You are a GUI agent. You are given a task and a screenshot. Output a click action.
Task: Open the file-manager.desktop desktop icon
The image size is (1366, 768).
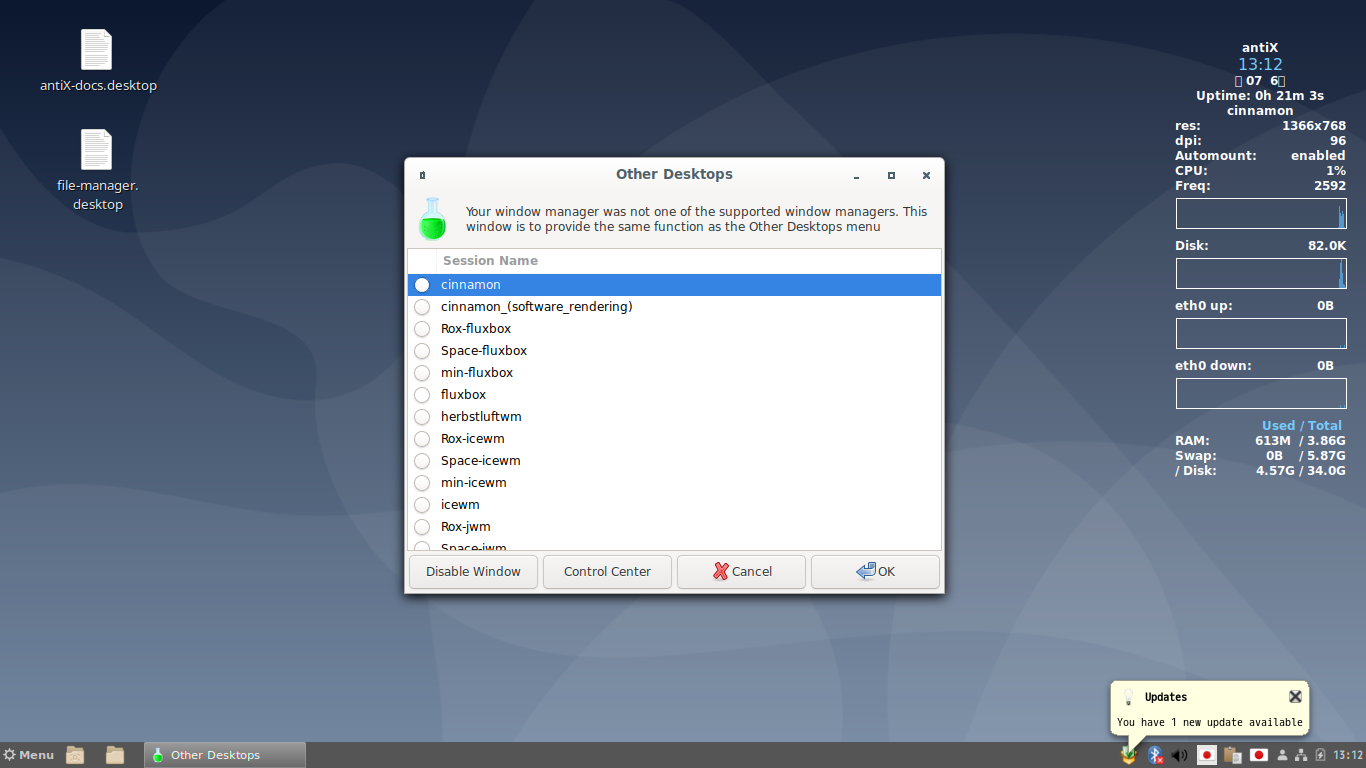pyautogui.click(x=97, y=170)
